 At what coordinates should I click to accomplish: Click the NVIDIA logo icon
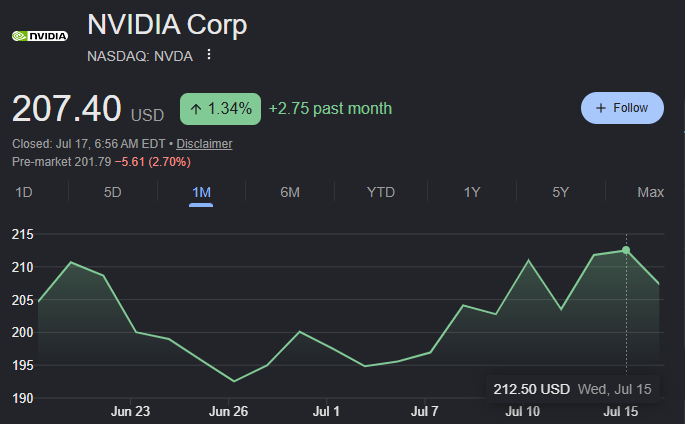pyautogui.click(x=40, y=36)
